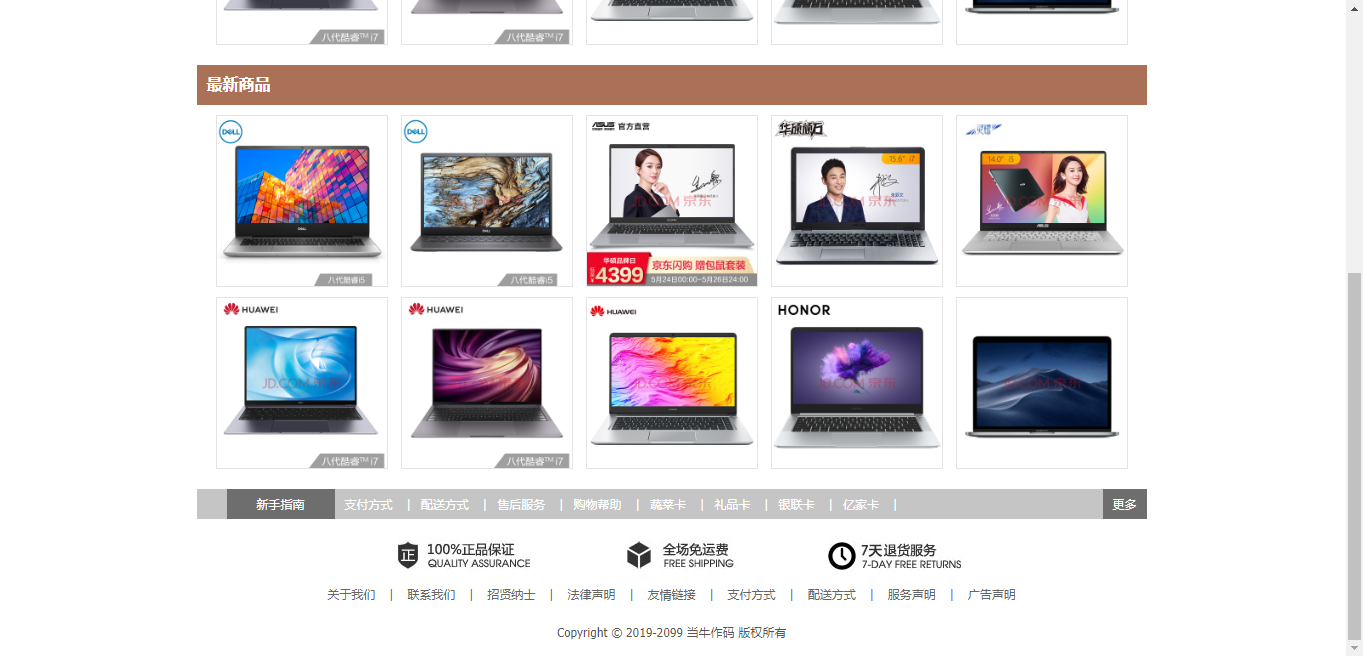
Task: Open Dell laptop with colorful geometric wallpaper
Action: (x=302, y=201)
